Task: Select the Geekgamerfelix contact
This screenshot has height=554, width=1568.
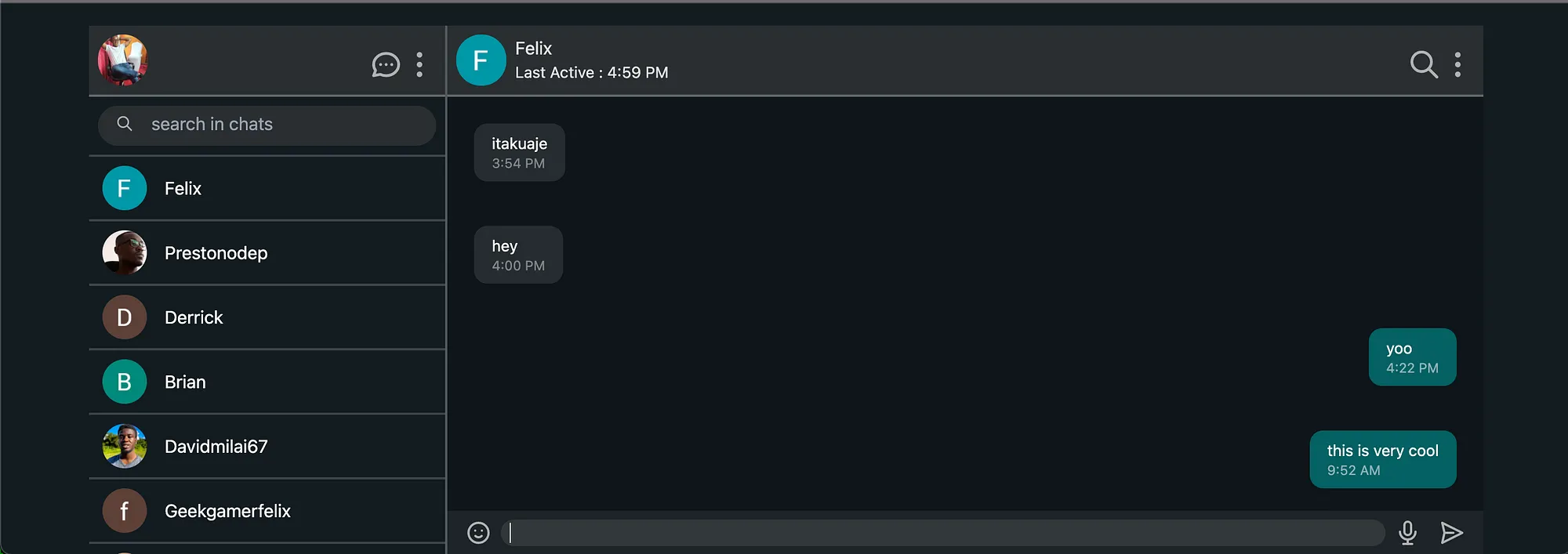Action: (x=267, y=511)
